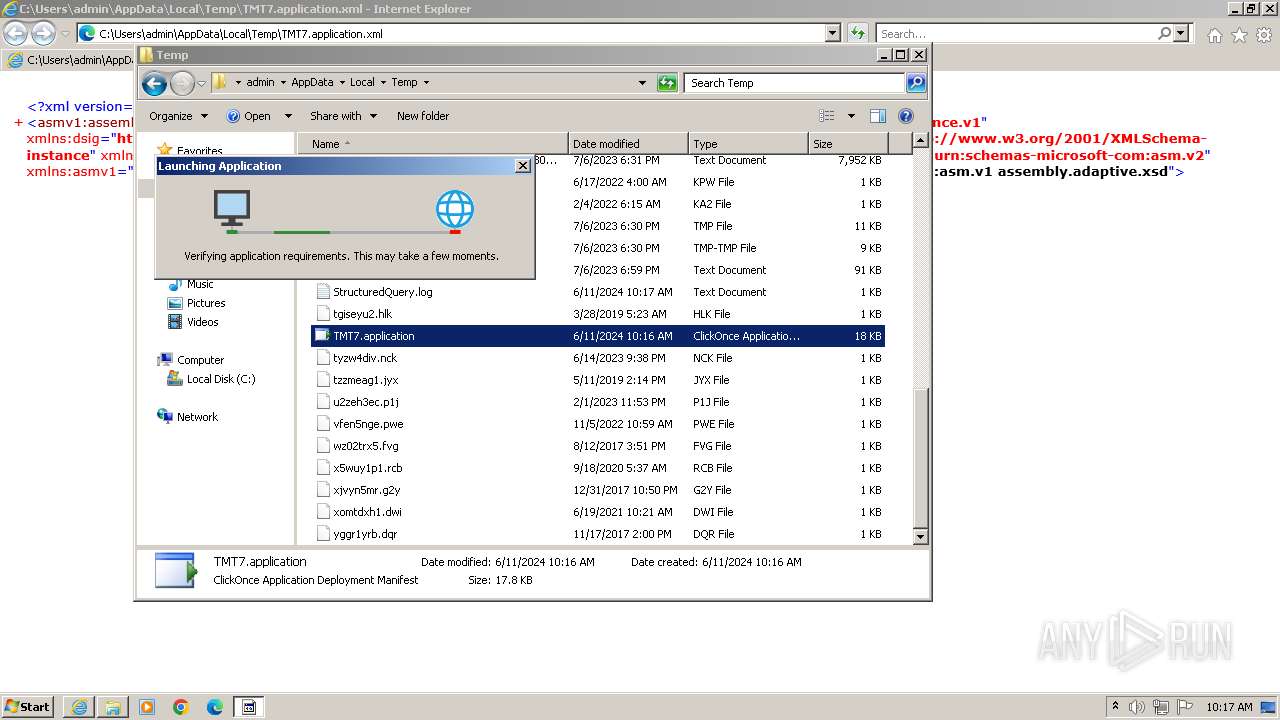Click New folder button
1280x720 pixels.
423,116
